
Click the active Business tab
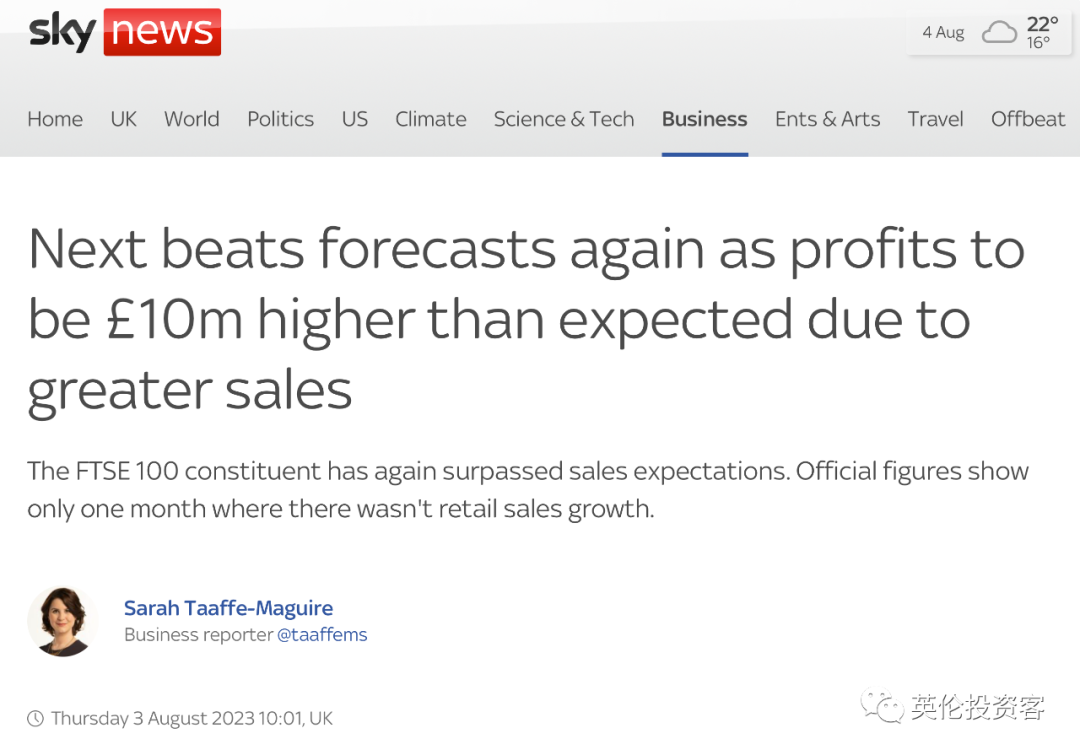[x=704, y=119]
